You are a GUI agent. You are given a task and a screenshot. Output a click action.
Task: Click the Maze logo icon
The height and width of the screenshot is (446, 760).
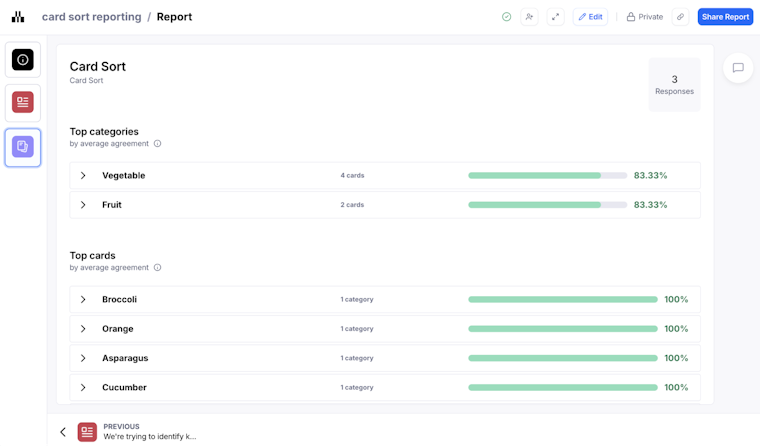[18, 17]
